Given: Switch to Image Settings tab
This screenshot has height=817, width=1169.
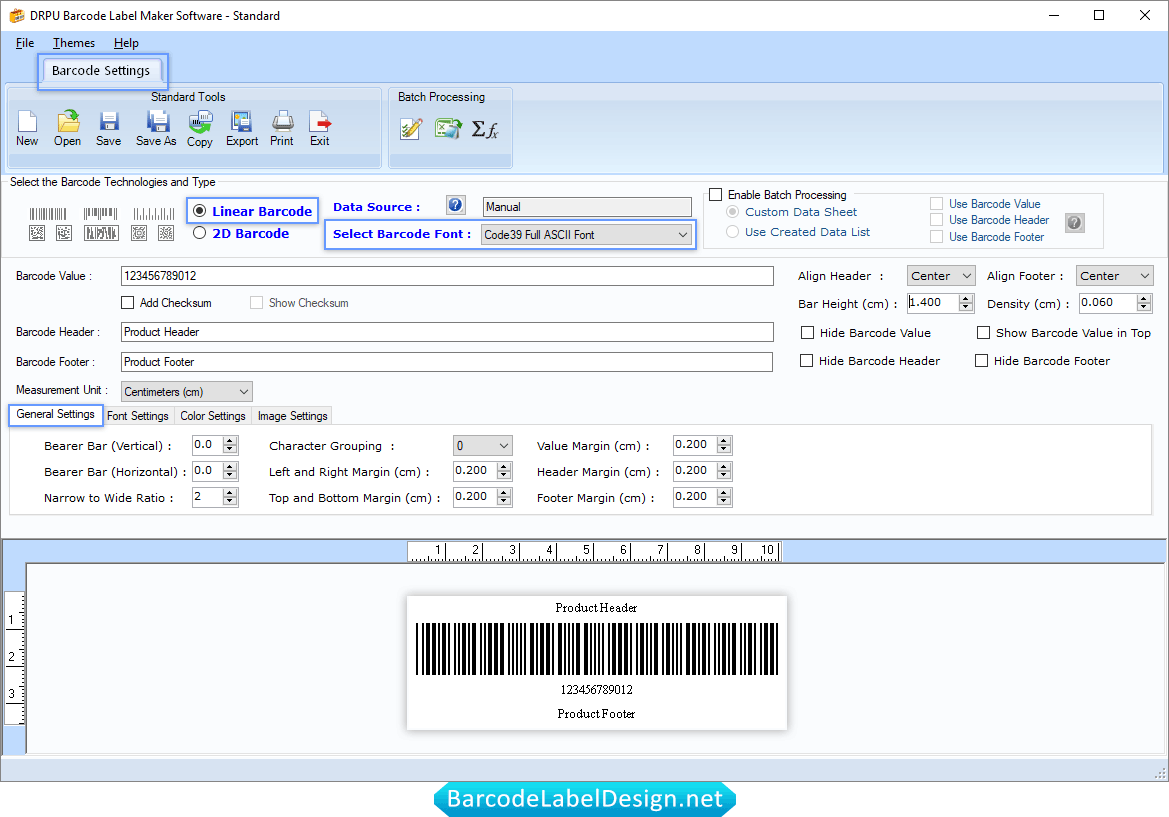Looking at the screenshot, I should [x=292, y=416].
